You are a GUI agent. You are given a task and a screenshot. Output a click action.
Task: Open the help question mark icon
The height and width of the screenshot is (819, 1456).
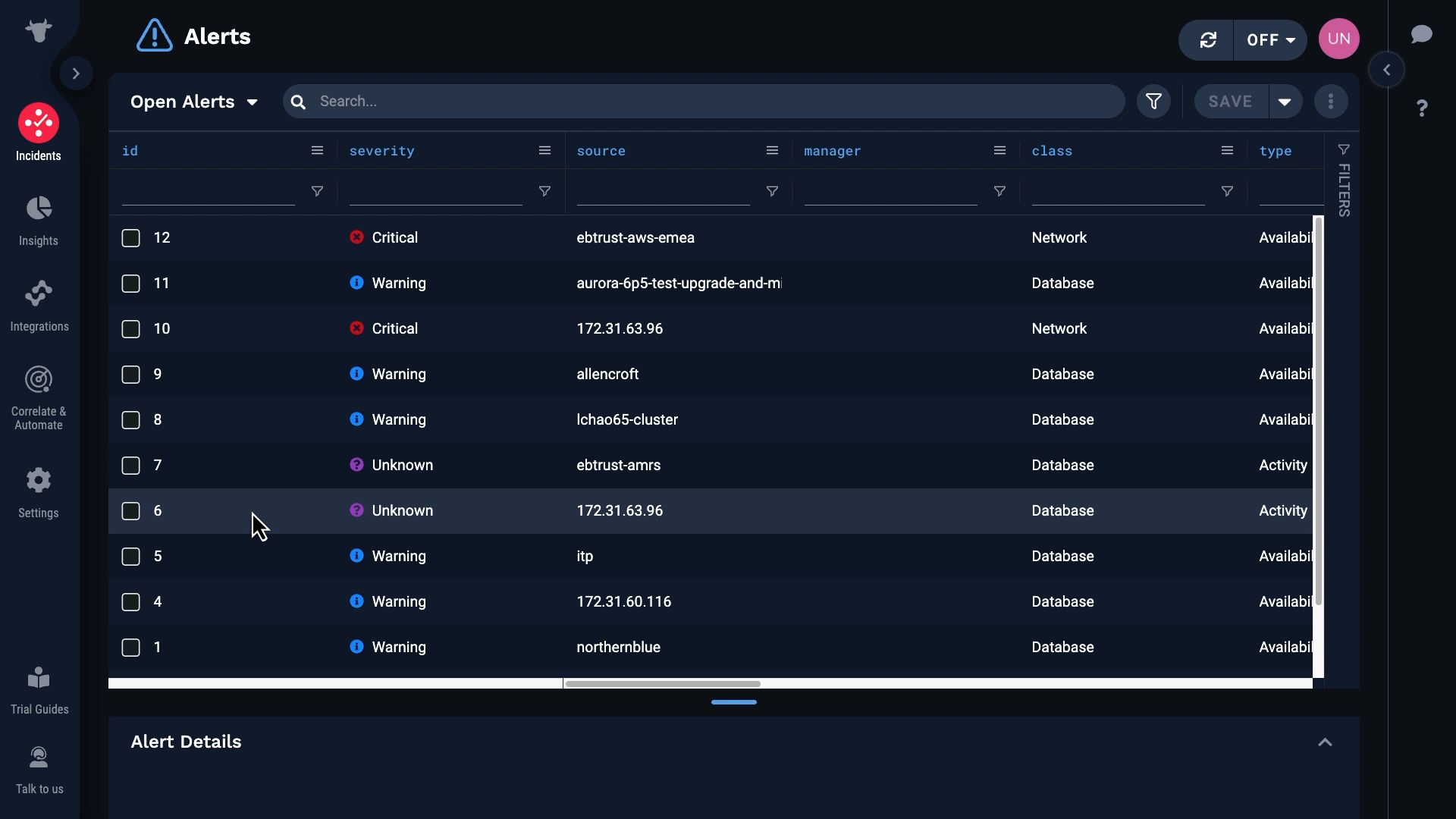[1422, 108]
